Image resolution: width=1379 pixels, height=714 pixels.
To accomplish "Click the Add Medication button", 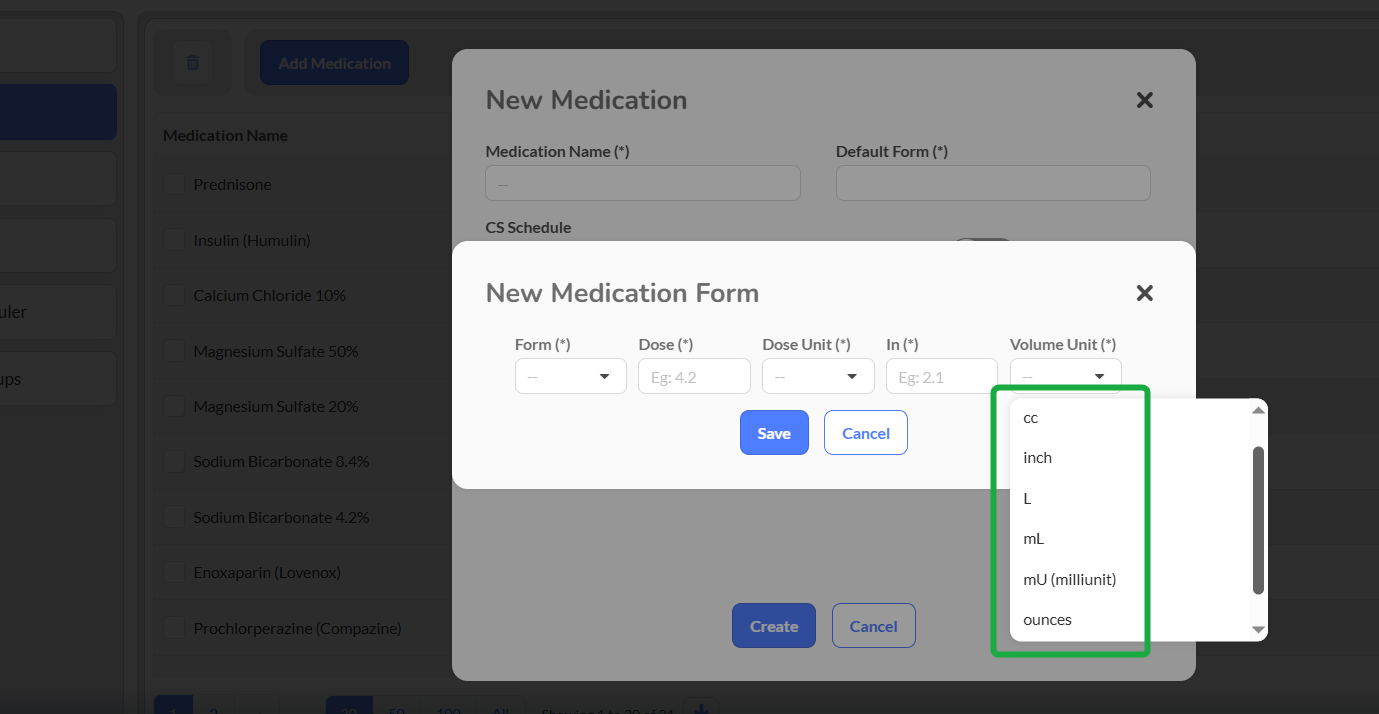I will point(334,63).
